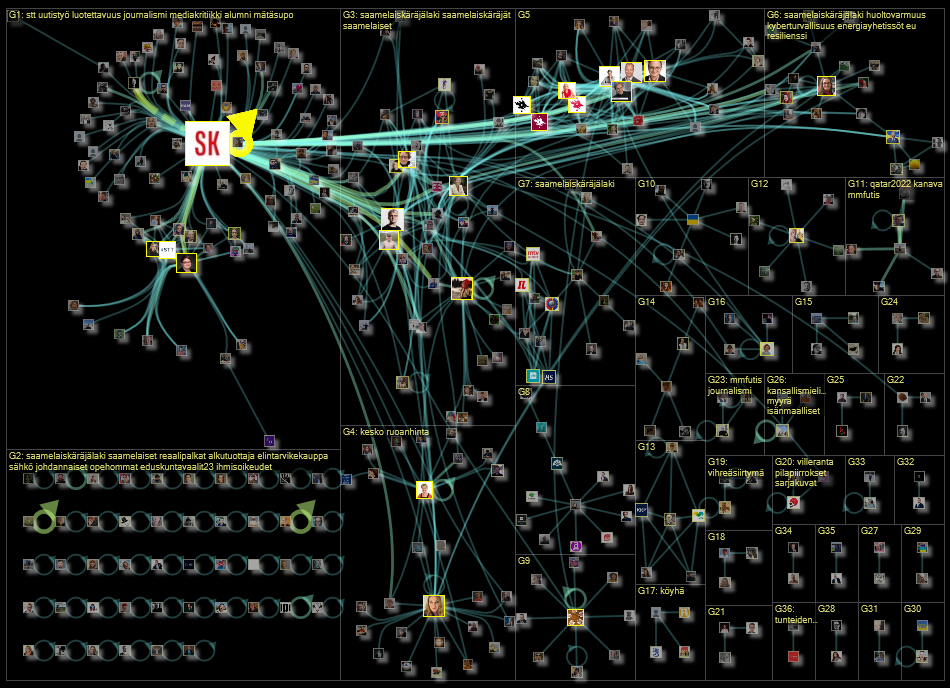The height and width of the screenshot is (688, 950).
Task: Select the MTV logo node
Action: tap(533, 254)
